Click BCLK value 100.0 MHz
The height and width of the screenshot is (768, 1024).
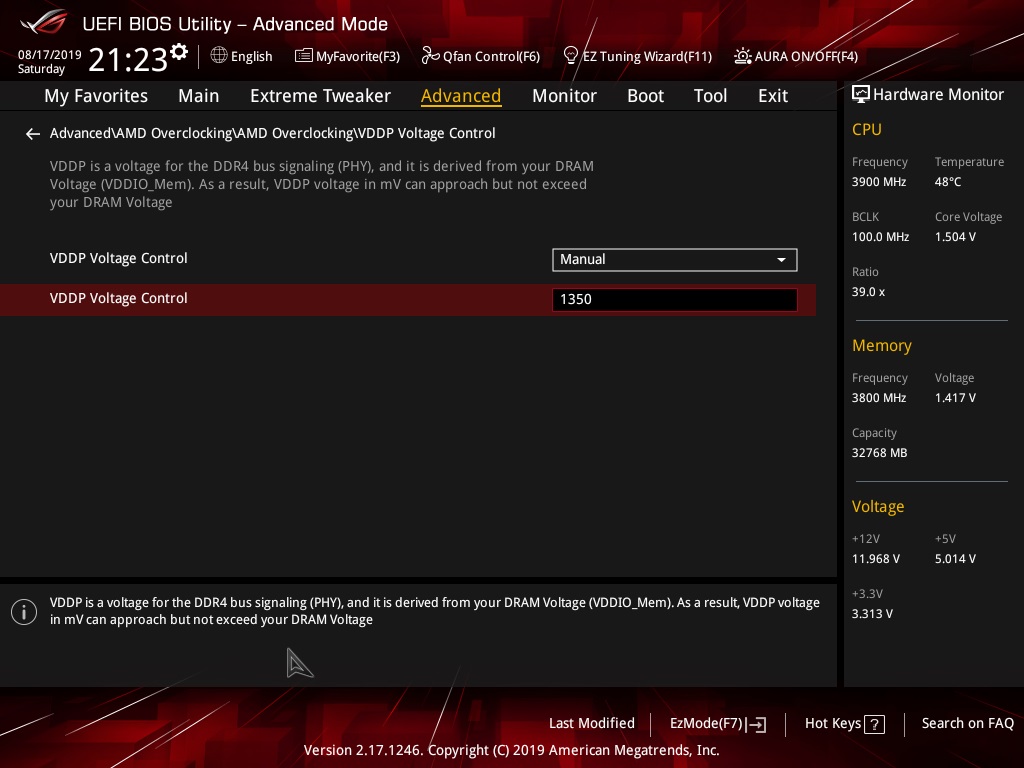[880, 236]
